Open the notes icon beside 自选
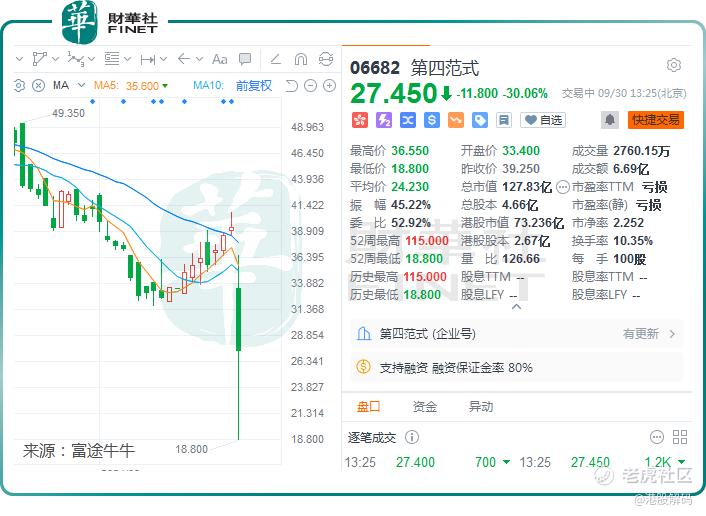 (x=504, y=120)
